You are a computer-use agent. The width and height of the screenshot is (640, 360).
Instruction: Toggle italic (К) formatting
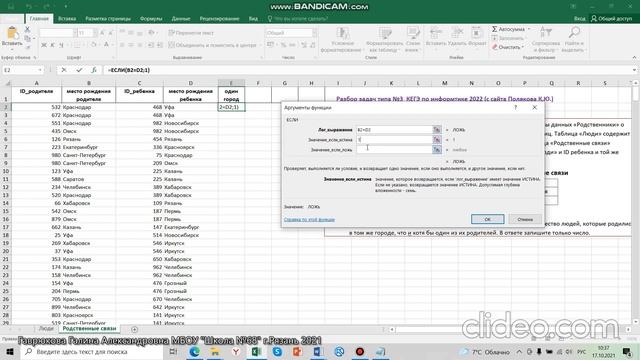(x=52, y=45)
